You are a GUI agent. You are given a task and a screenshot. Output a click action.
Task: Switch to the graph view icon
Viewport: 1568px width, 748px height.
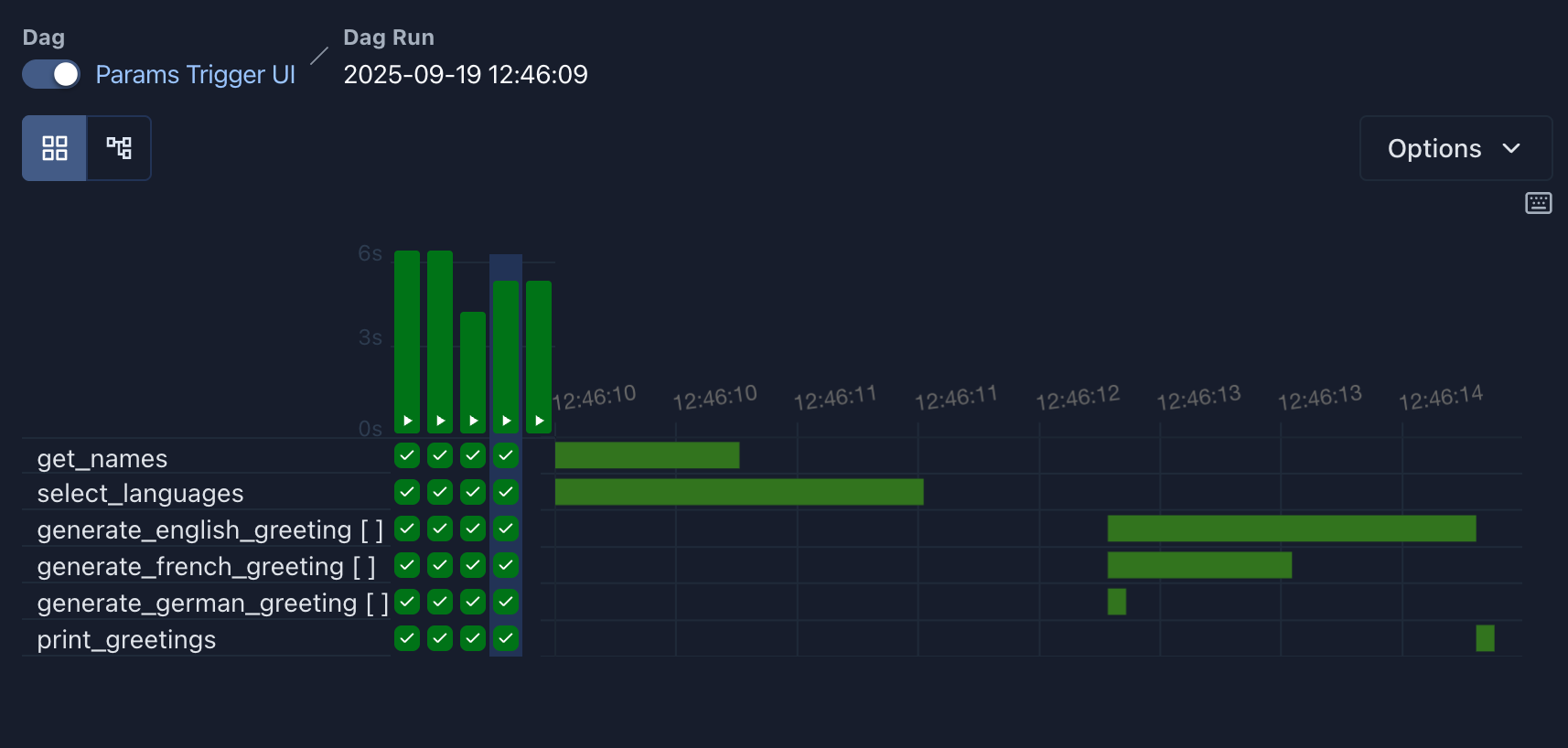click(x=119, y=148)
